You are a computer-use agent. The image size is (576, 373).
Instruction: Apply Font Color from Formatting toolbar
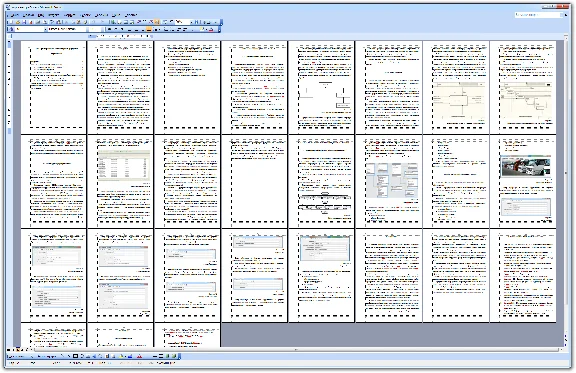tap(210, 29)
